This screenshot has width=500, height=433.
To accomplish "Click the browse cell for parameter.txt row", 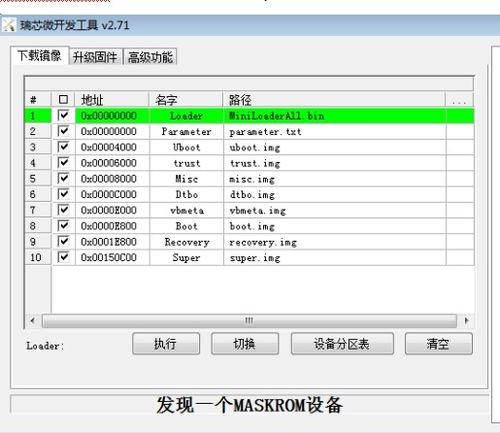I will pos(460,131).
